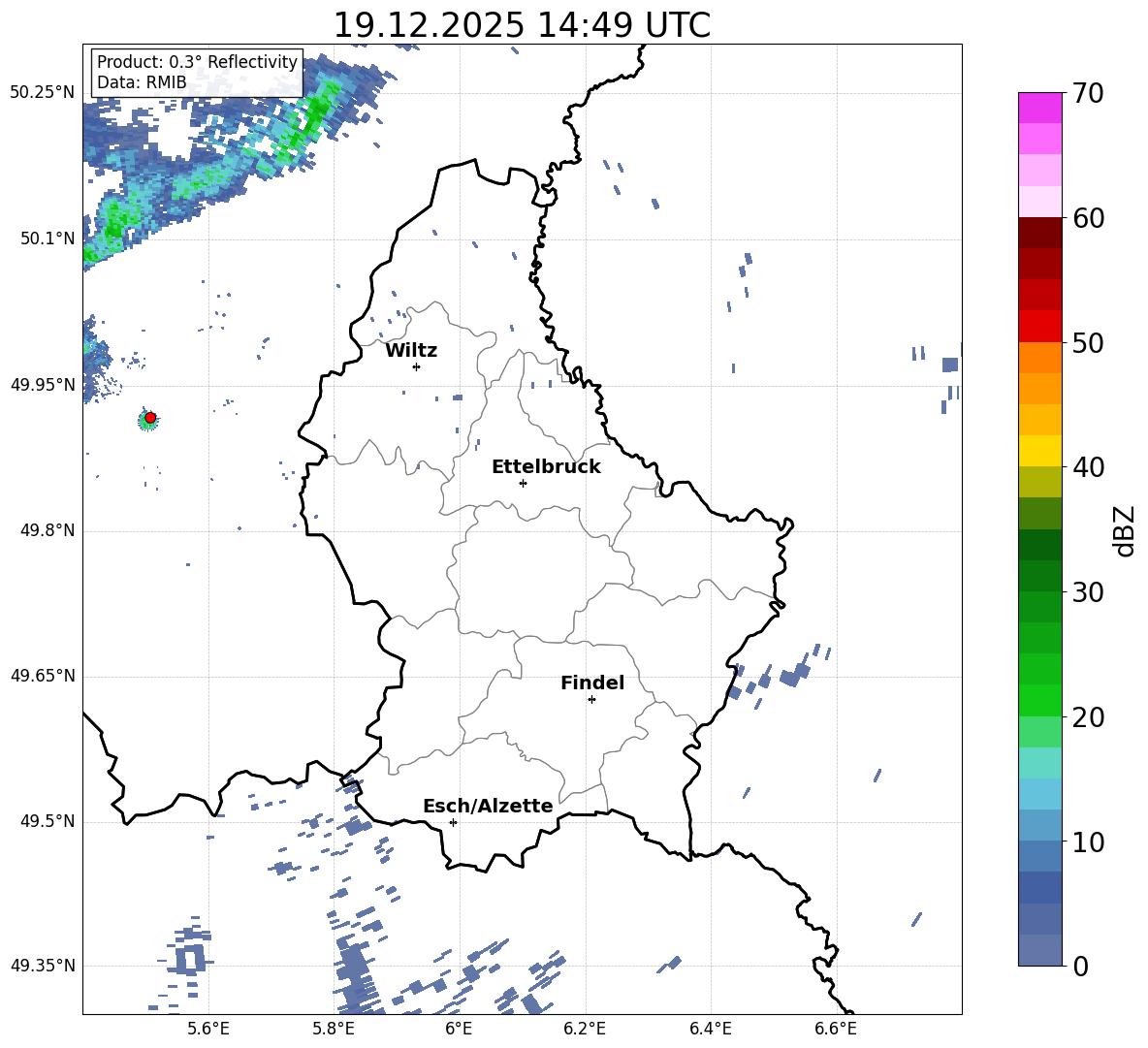Click the Data: RMIB text
The width and height of the screenshot is (1148, 1048).
tap(142, 82)
